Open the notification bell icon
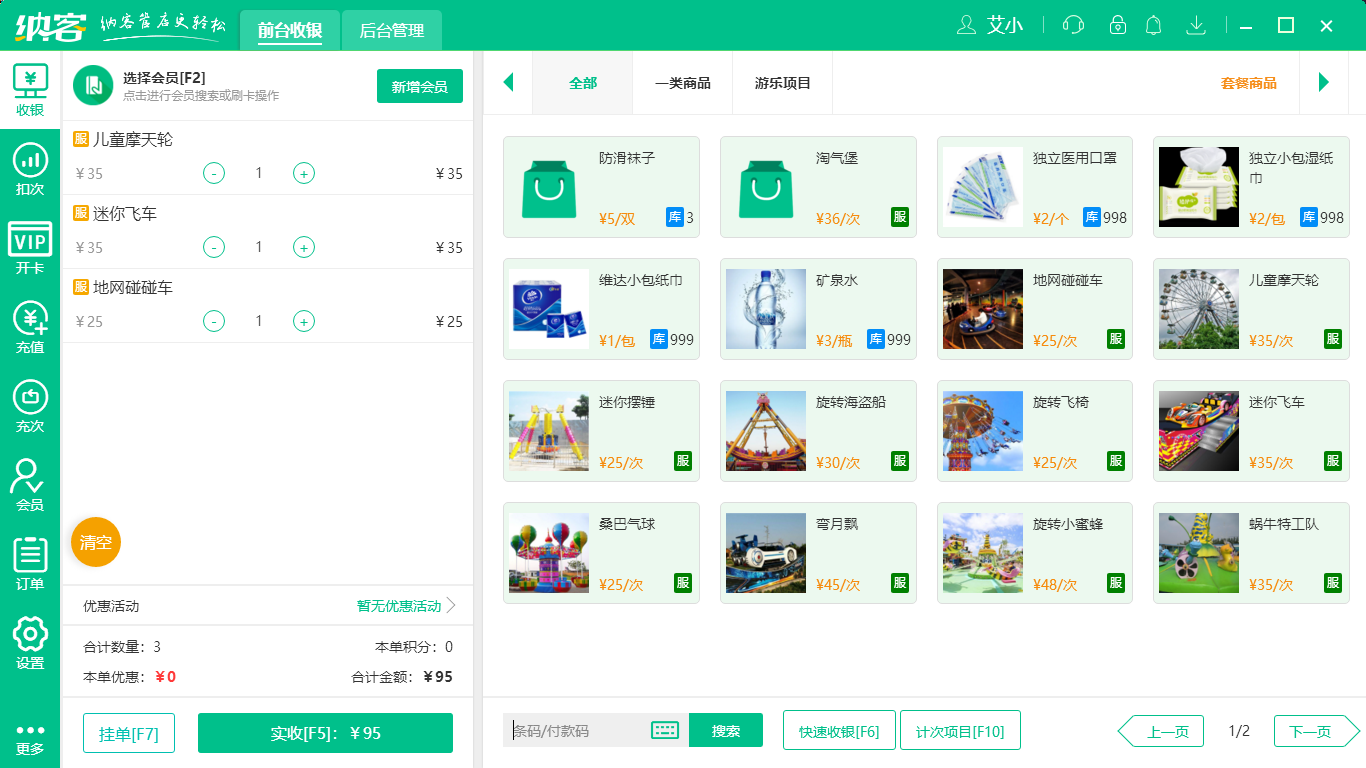1366x768 pixels. 1153,25
